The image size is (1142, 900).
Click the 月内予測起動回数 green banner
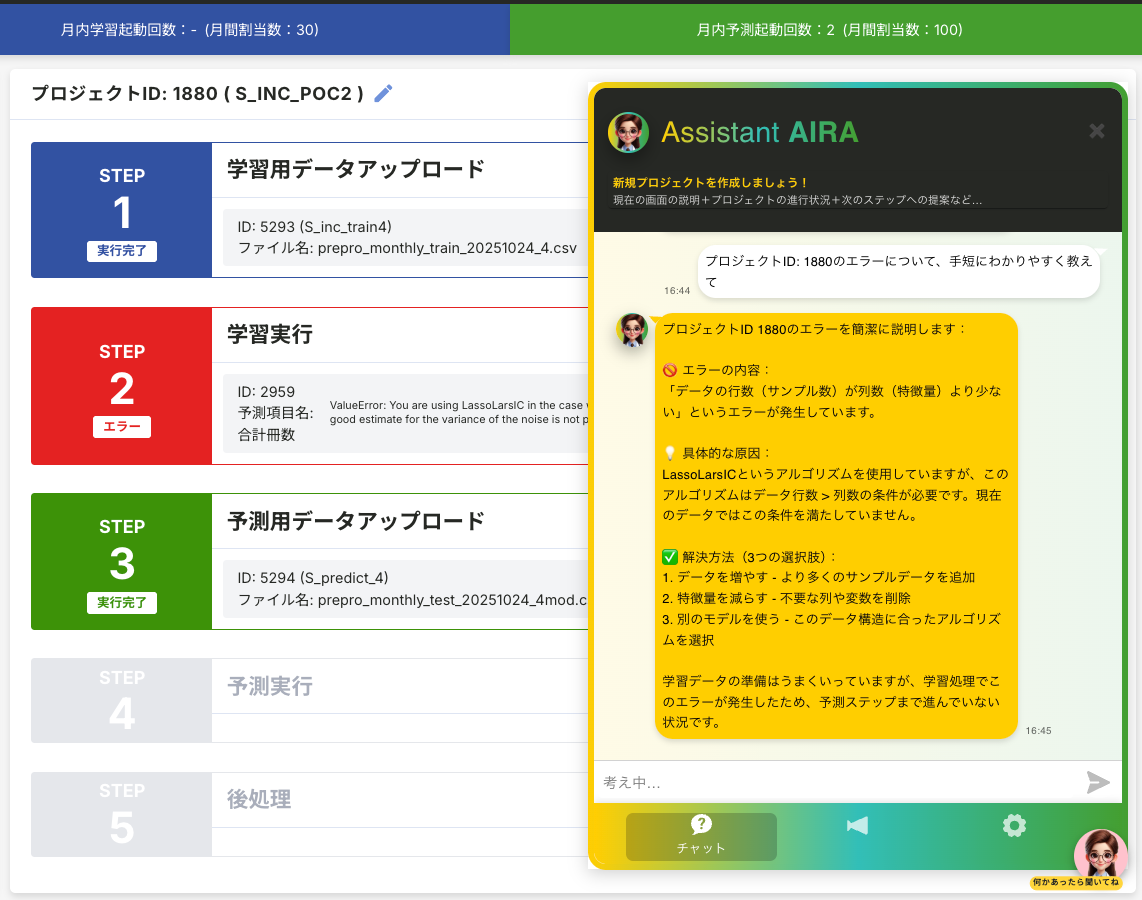coord(826,30)
